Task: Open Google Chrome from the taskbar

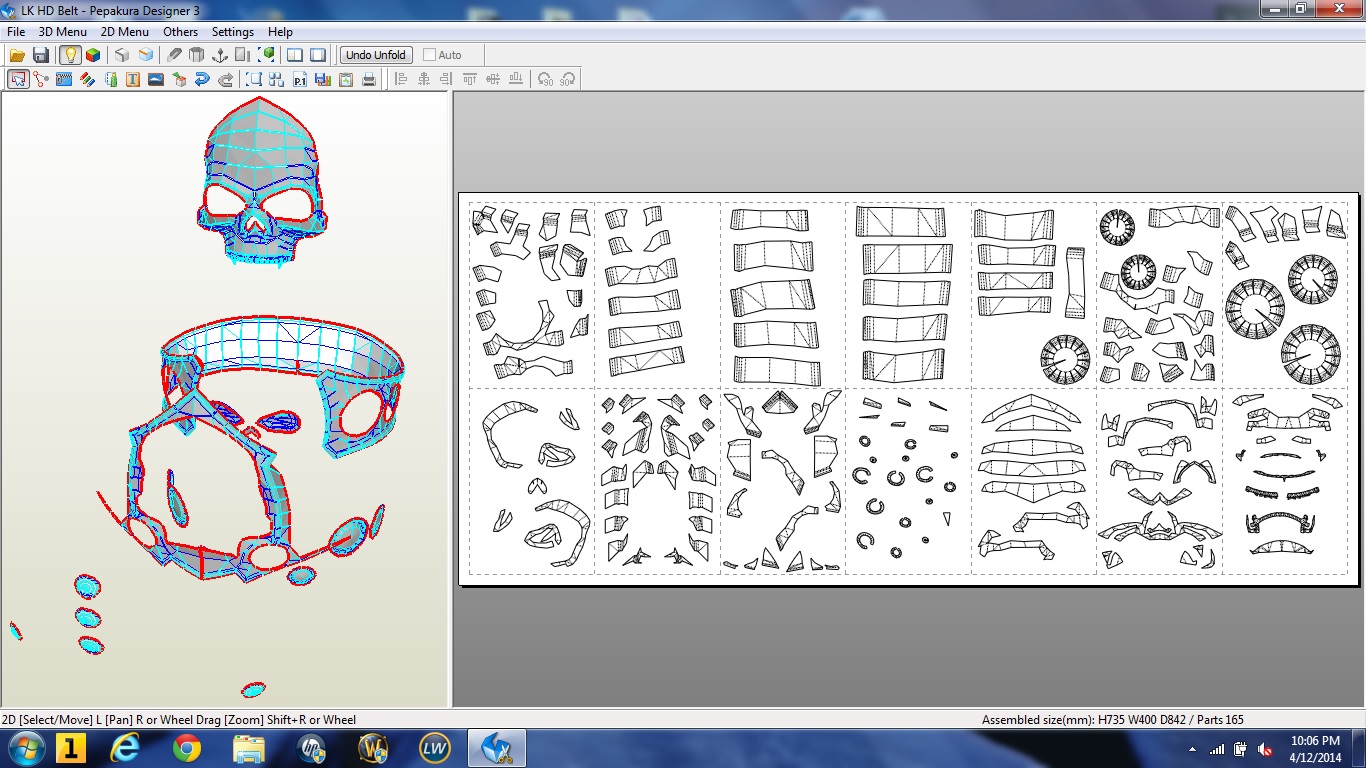Action: pyautogui.click(x=186, y=748)
